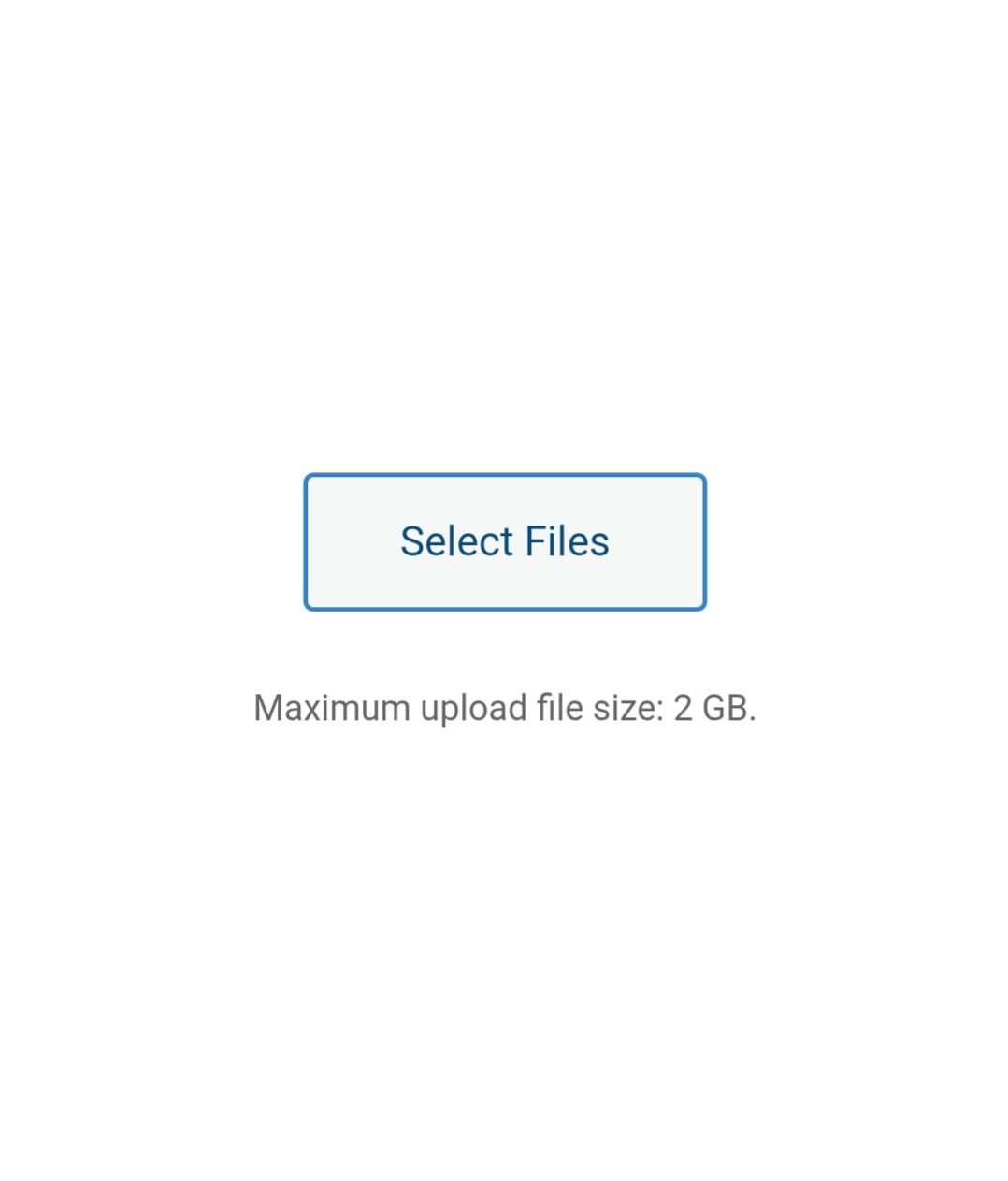The image size is (1008, 1181).
Task: Choose files to upload with Select Files
Action: pos(505,542)
